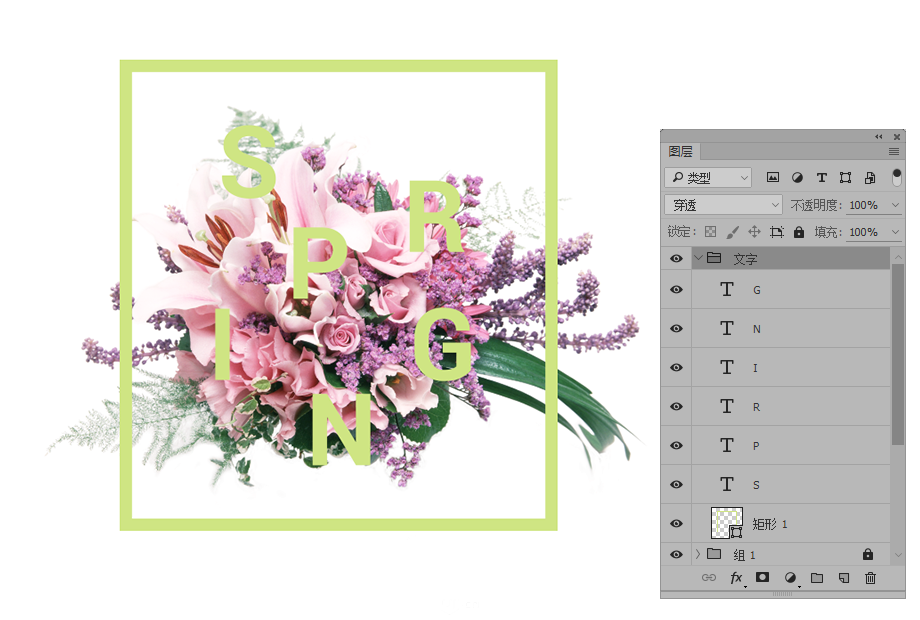
Task: Hide the G text layer
Action: pyautogui.click(x=676, y=290)
